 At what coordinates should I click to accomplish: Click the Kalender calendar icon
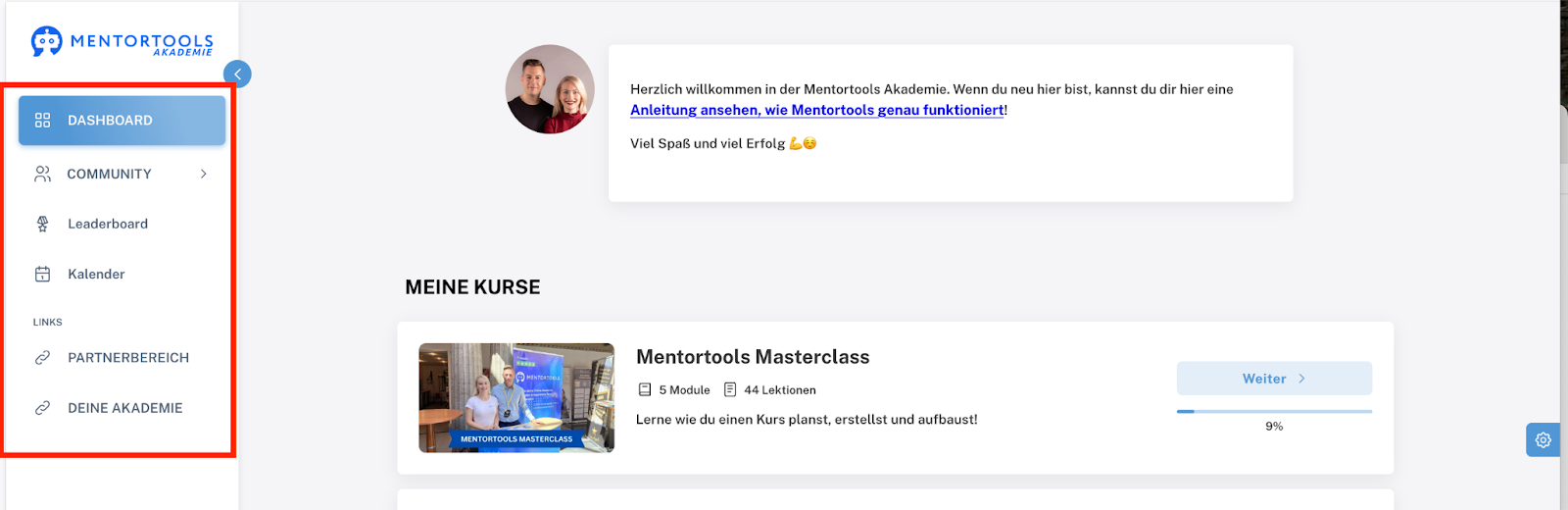[42, 274]
